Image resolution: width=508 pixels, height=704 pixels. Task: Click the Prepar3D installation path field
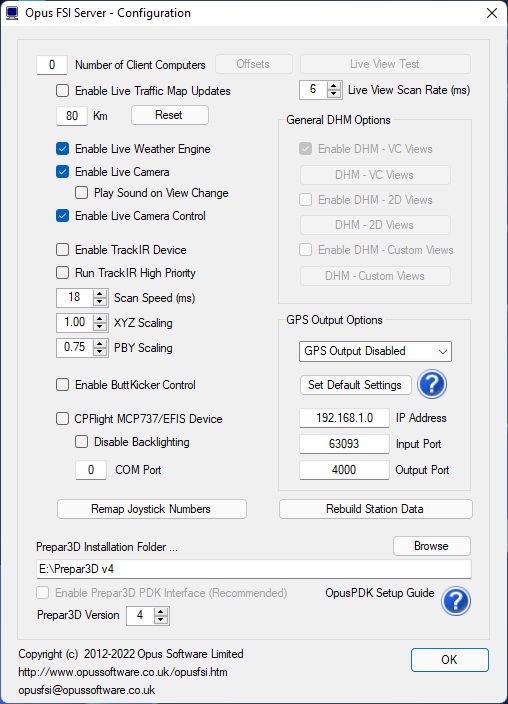[x=254, y=569]
